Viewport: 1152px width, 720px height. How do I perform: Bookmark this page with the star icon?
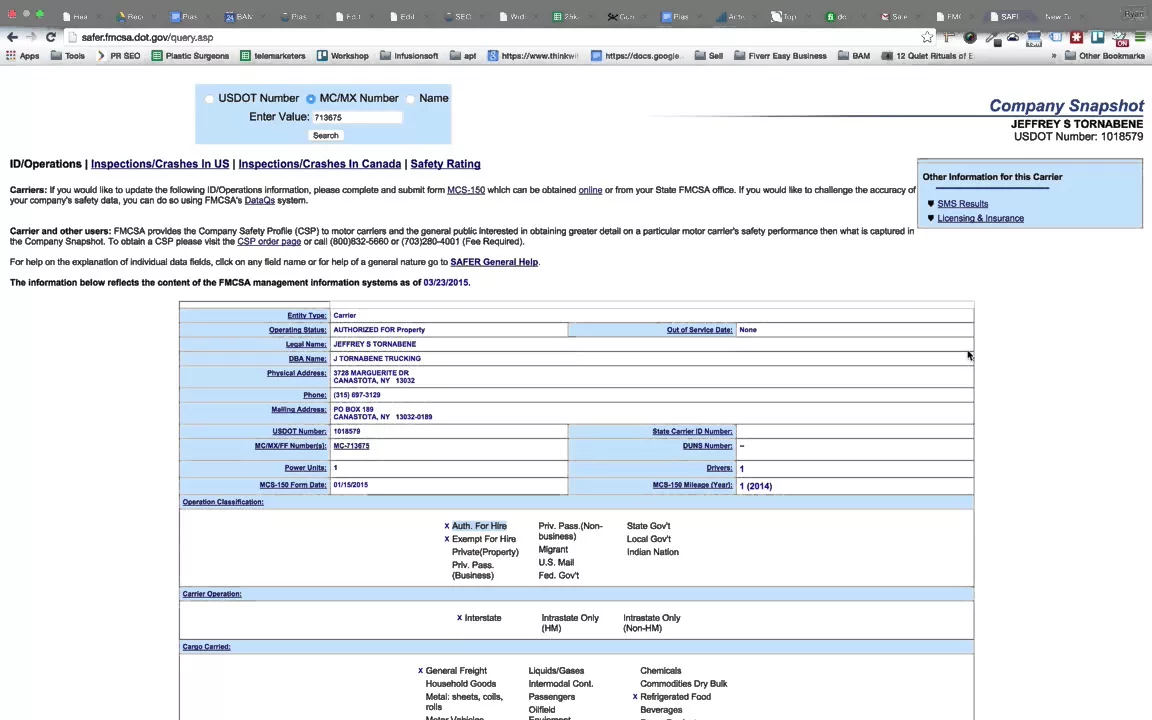(x=927, y=37)
